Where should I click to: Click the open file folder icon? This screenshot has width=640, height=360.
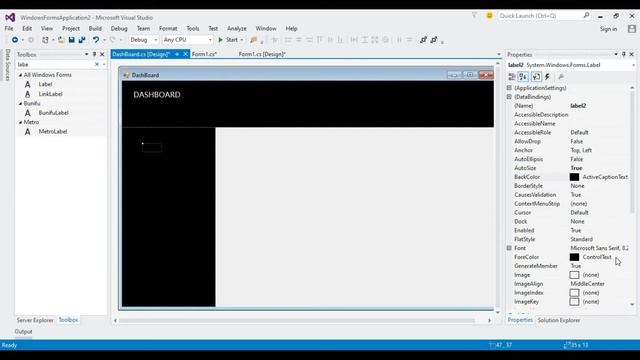click(x=61, y=40)
